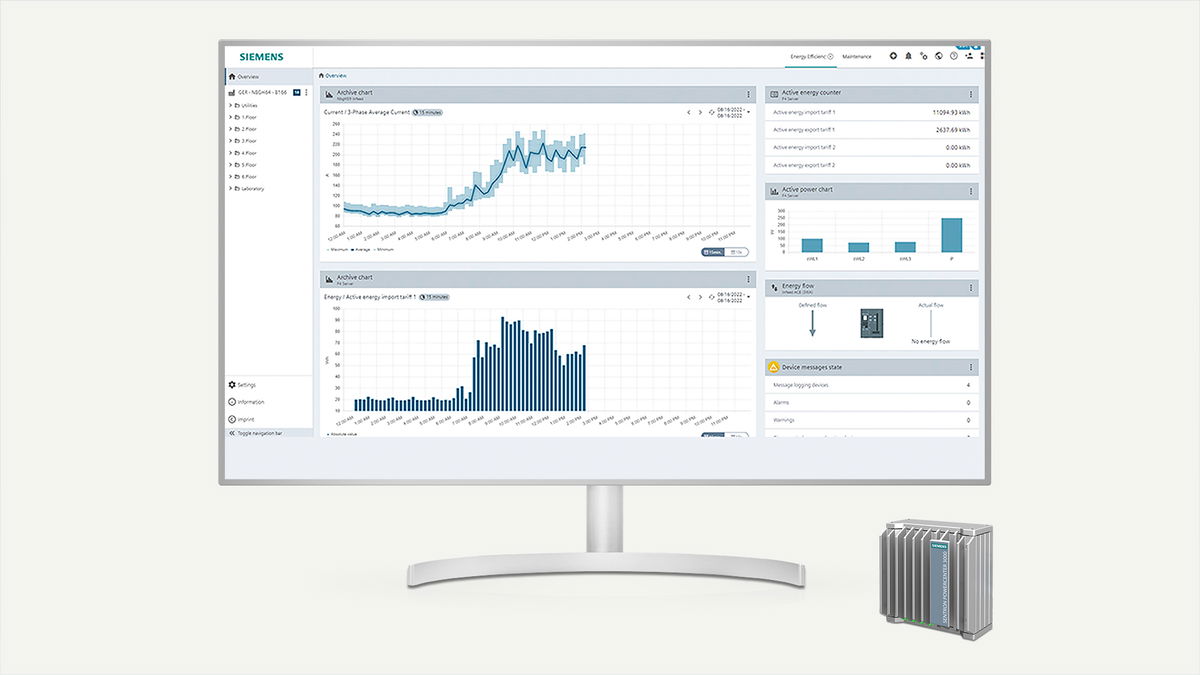Click the Active power chart widget icon
The image size is (1200, 675).
click(x=774, y=190)
